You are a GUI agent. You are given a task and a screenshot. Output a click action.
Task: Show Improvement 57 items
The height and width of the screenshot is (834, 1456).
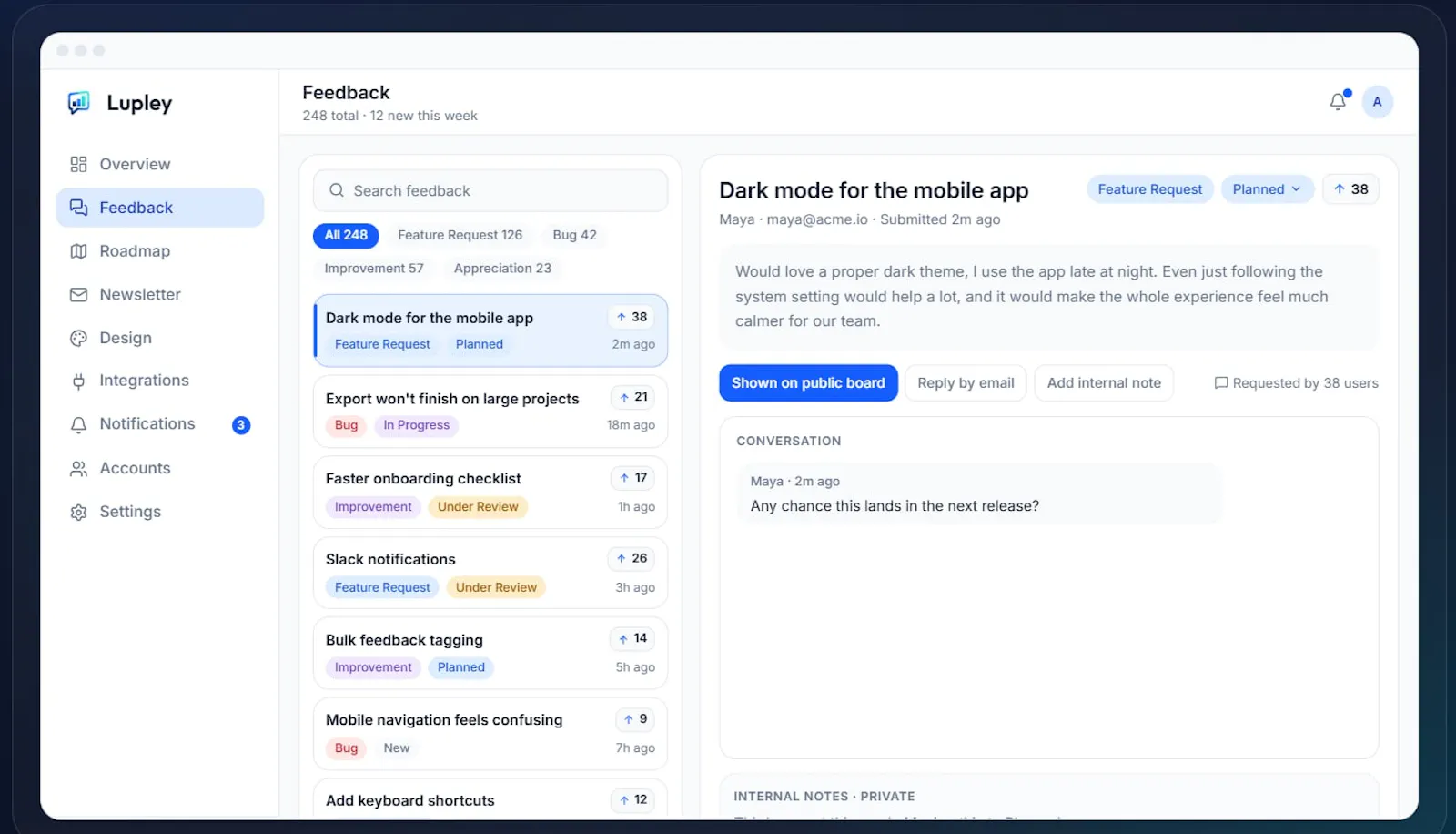point(374,269)
